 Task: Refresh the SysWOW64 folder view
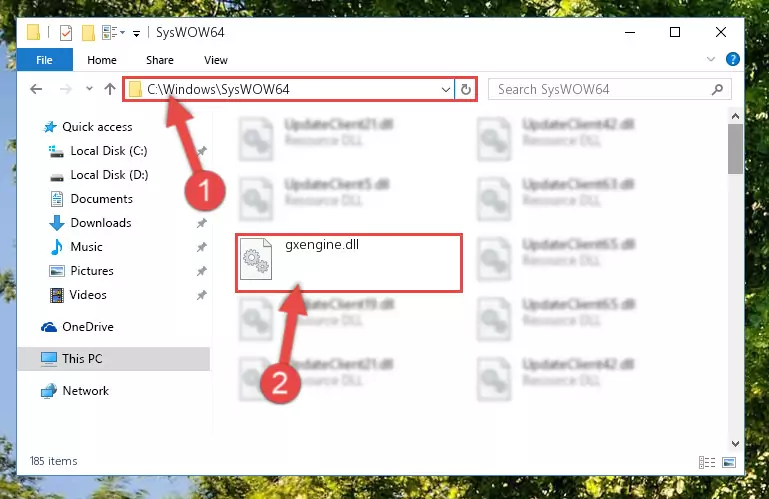[465, 89]
